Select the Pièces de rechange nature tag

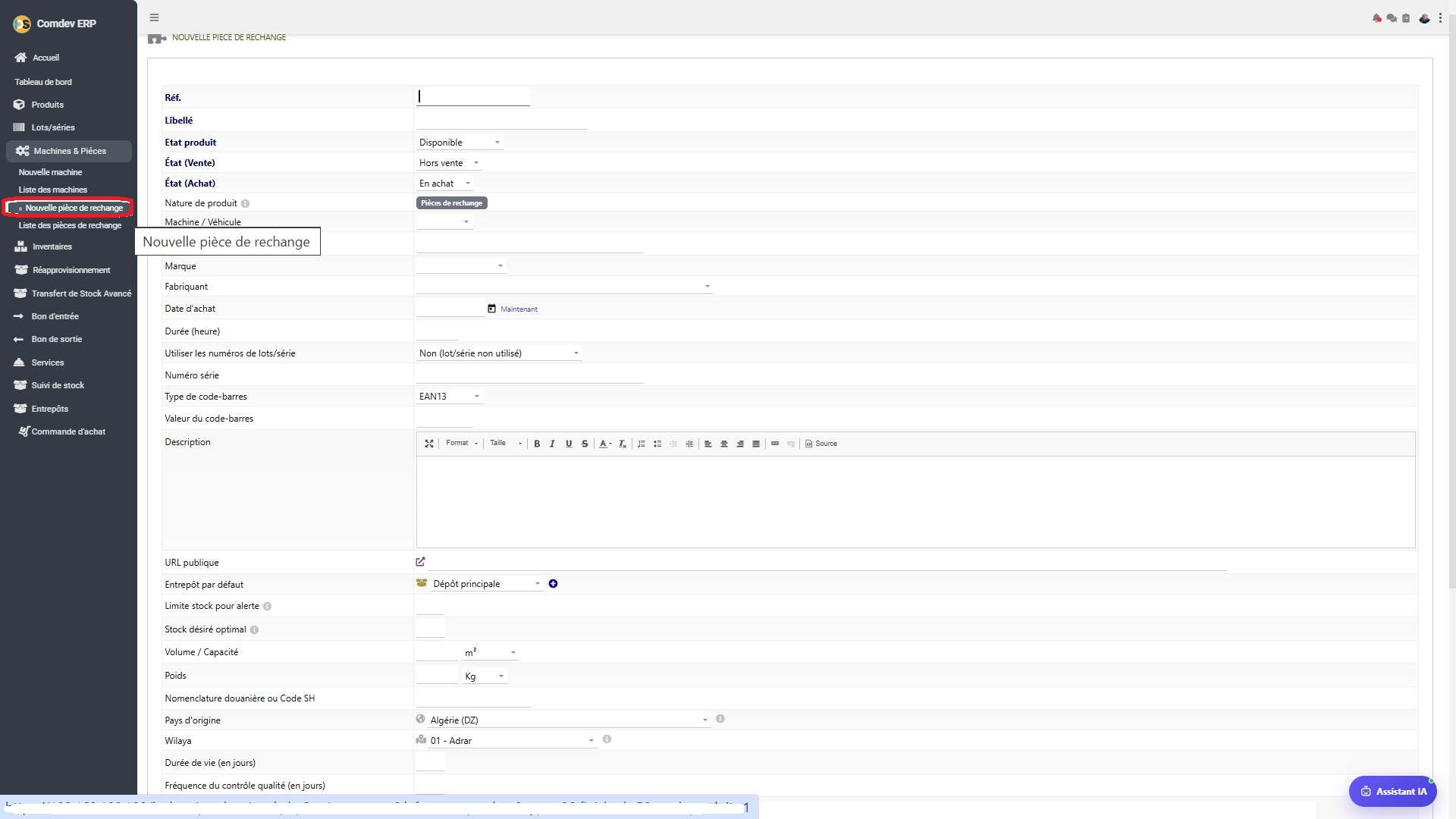[451, 203]
